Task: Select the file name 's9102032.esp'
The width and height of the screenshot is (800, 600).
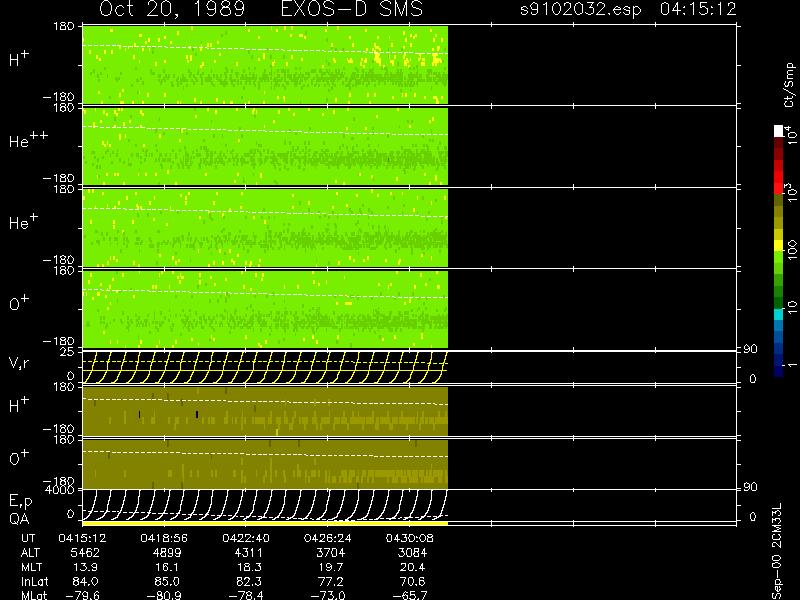Action: point(581,9)
